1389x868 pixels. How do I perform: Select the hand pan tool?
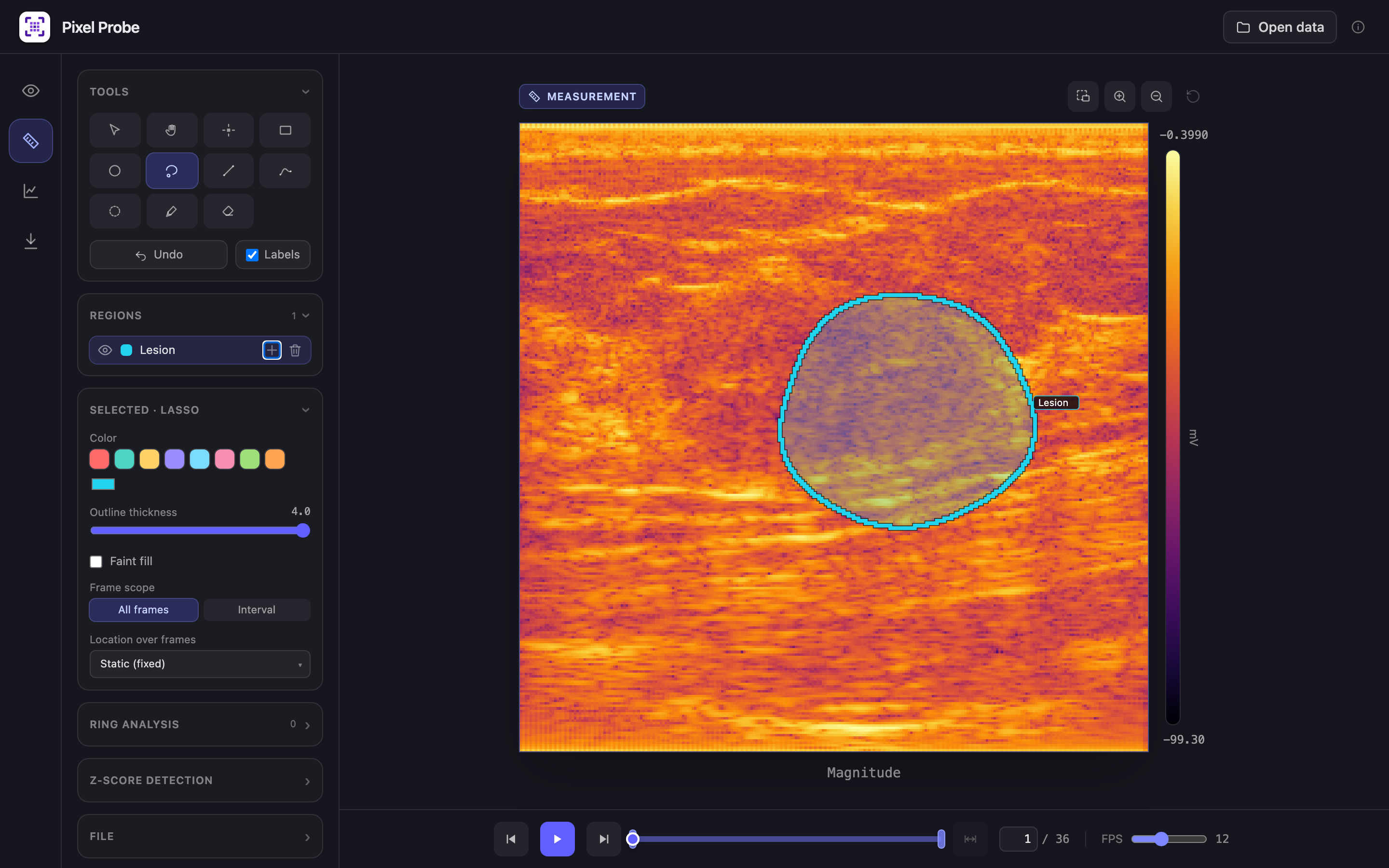(172, 130)
